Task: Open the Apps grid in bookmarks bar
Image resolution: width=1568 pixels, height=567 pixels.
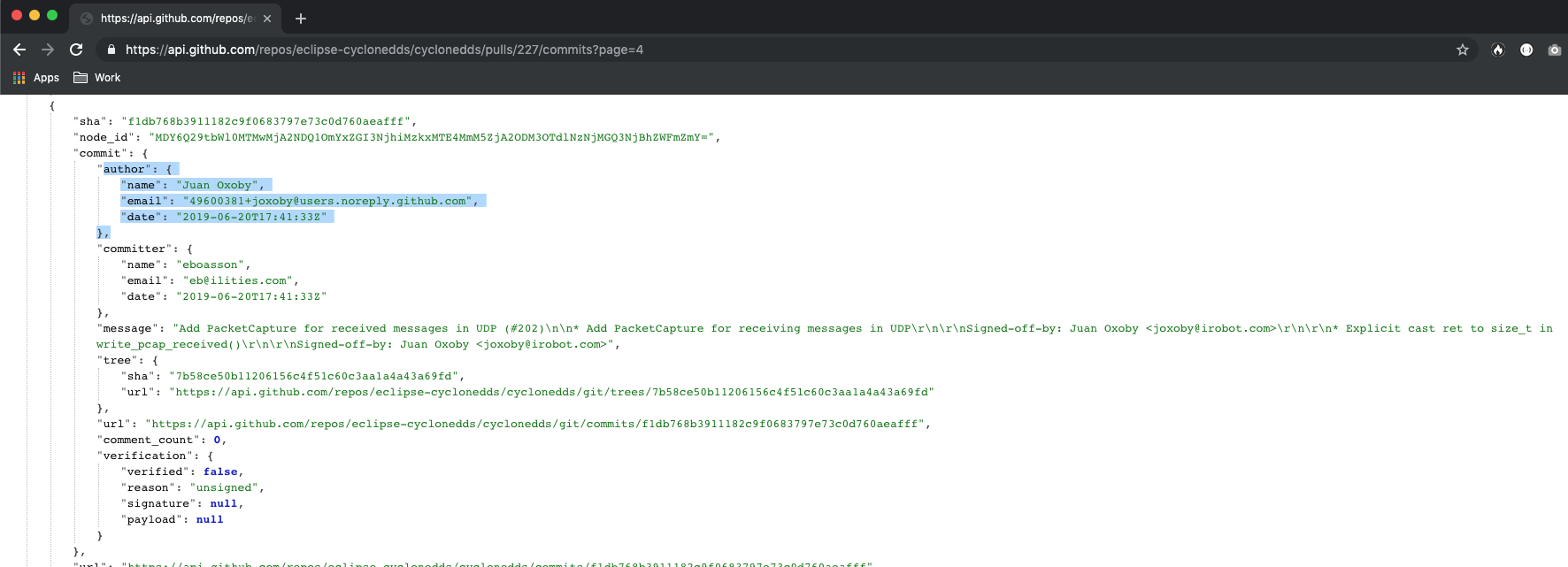Action: tap(36, 78)
